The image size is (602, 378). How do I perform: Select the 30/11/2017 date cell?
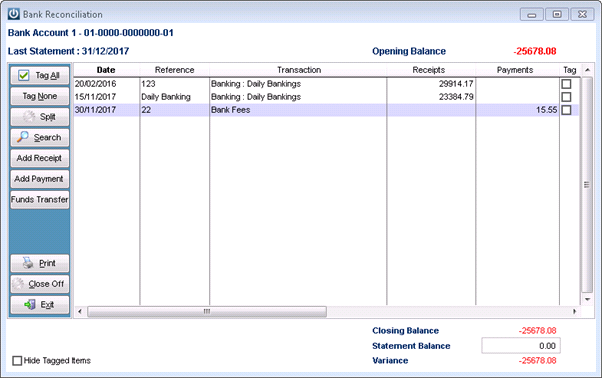point(106,110)
